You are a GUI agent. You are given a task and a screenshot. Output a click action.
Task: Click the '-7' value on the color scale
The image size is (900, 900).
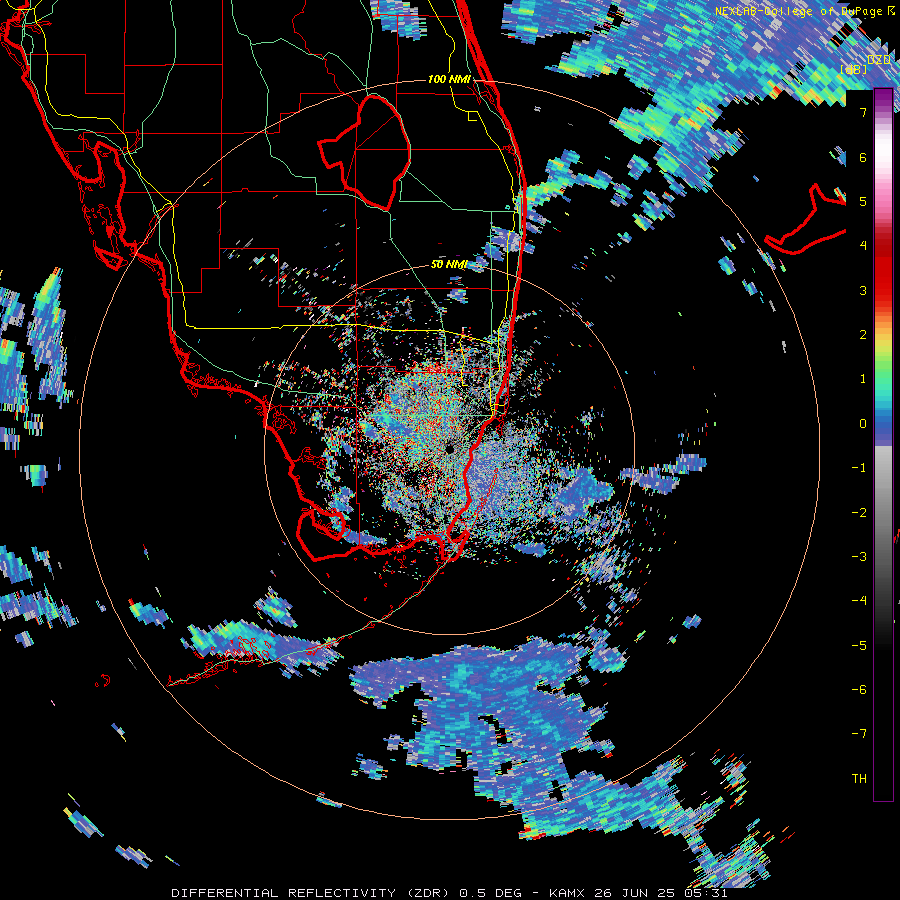[x=859, y=734]
